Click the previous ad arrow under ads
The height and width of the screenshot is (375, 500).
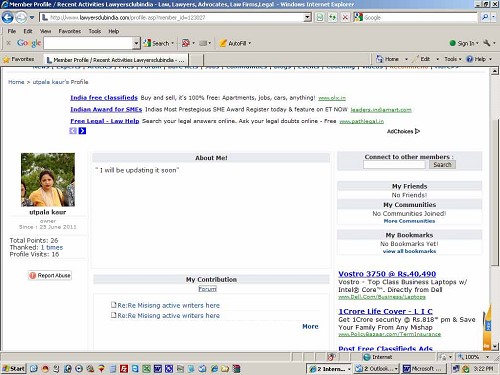(73, 131)
